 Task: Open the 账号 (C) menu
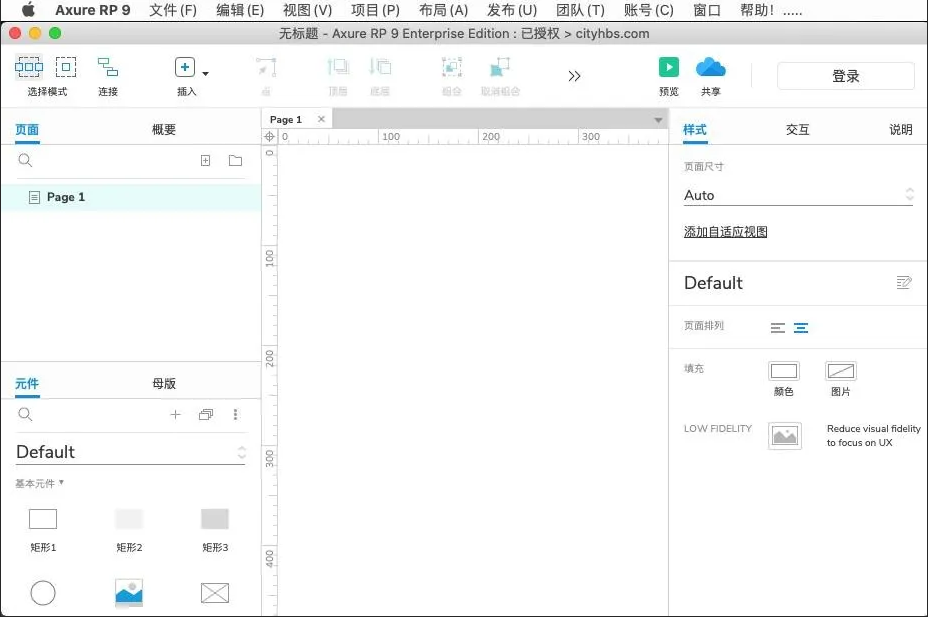pos(649,10)
